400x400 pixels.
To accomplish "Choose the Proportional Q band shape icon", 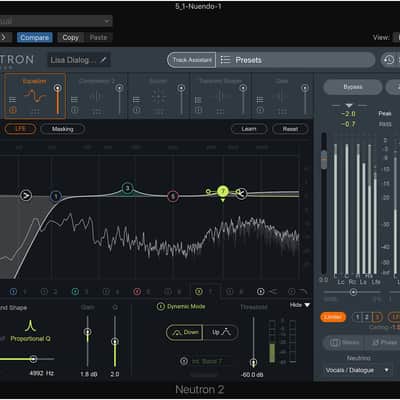I will [30, 326].
